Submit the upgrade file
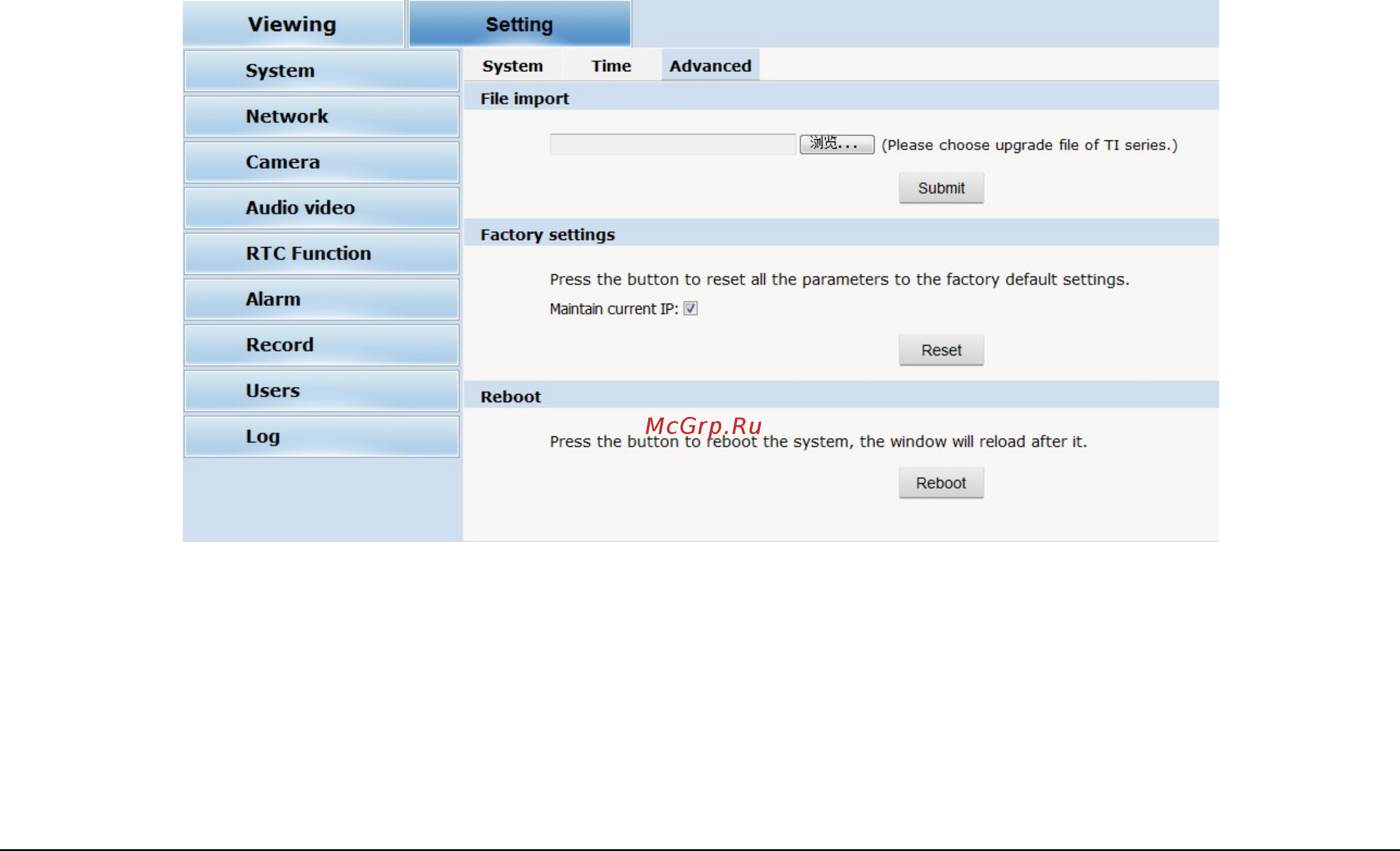This screenshot has height=851, width=1400. click(x=941, y=188)
